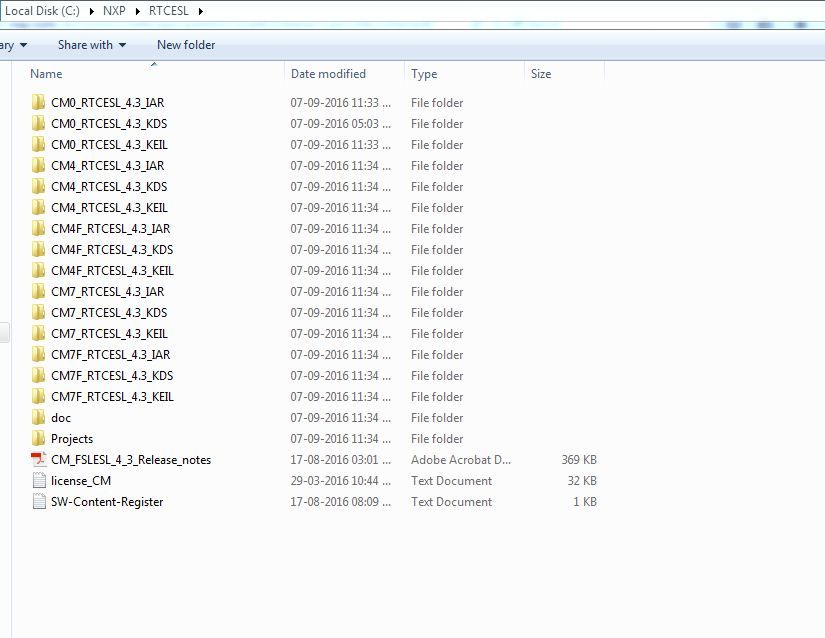Select the CM_FSLESL_4_3_Release_notes file name

[x=131, y=460]
